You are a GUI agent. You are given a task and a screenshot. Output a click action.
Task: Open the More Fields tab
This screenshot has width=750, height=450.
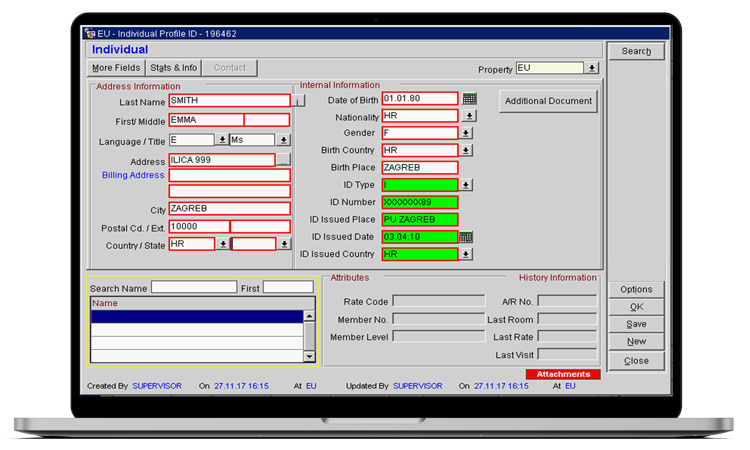[x=116, y=68]
